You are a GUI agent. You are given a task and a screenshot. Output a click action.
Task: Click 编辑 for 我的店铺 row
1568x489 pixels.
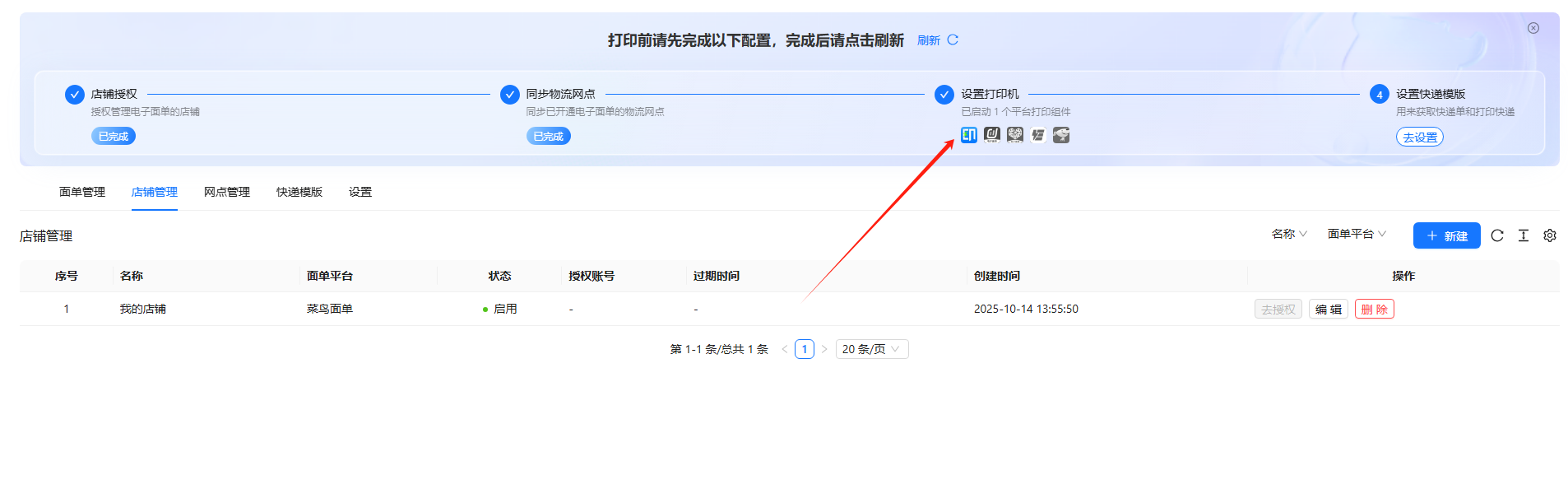1328,310
